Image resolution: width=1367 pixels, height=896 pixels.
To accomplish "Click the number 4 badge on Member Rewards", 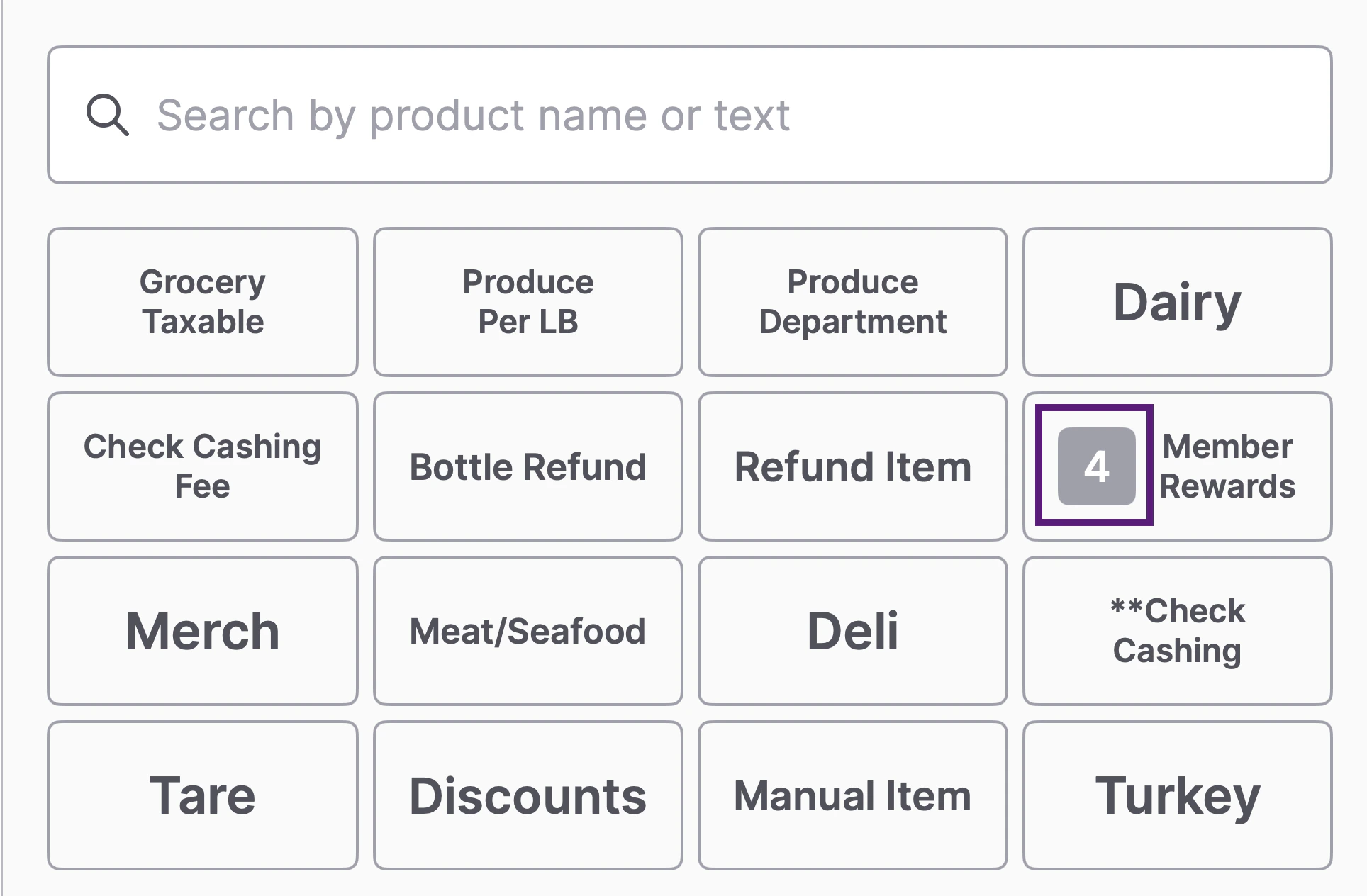I will point(1095,466).
